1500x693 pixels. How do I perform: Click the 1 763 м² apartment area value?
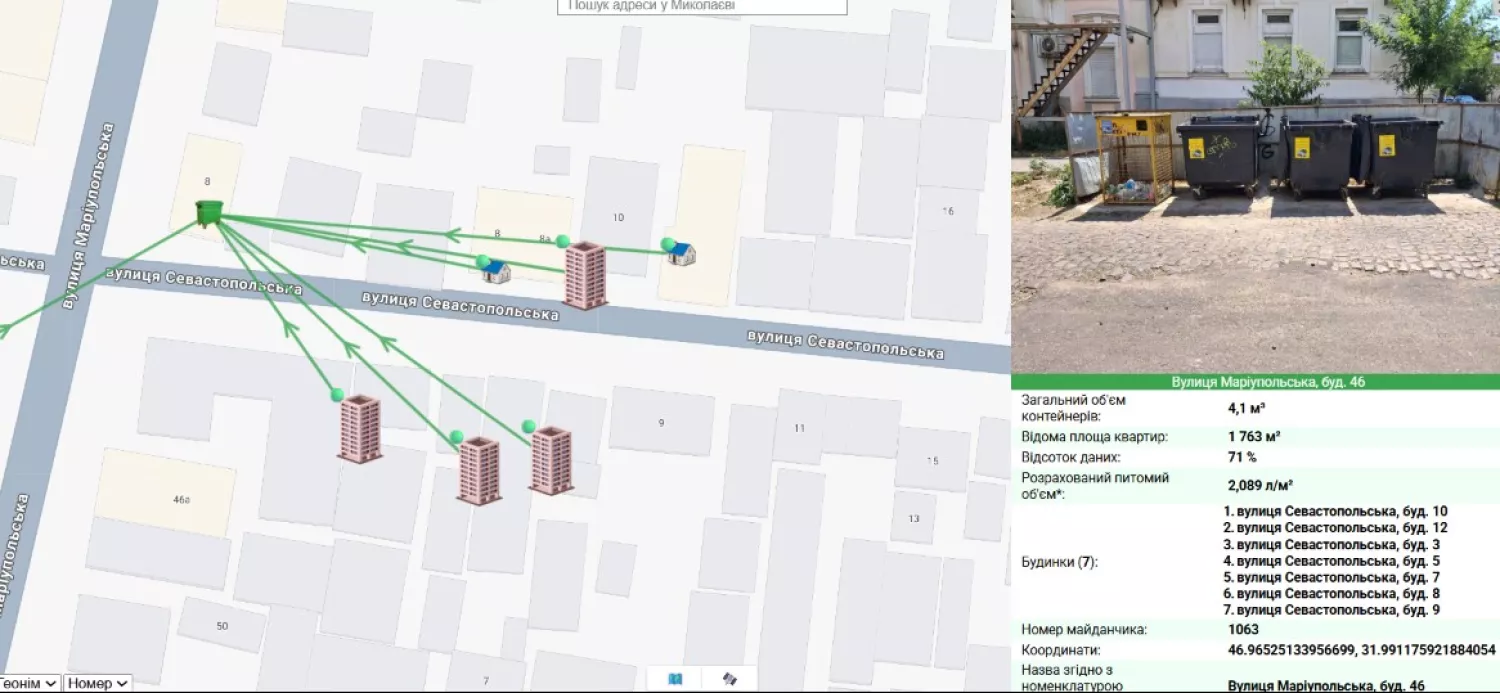(x=1254, y=436)
